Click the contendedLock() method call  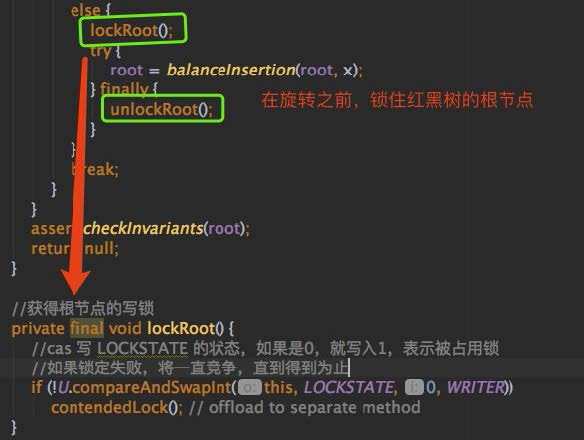tap(117, 407)
